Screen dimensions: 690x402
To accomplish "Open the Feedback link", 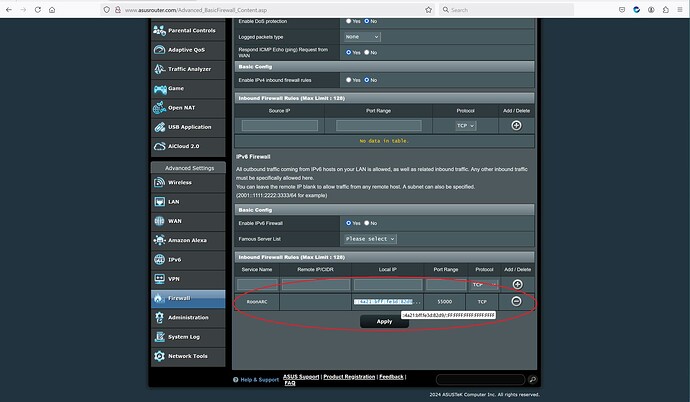I will pyautogui.click(x=391, y=377).
